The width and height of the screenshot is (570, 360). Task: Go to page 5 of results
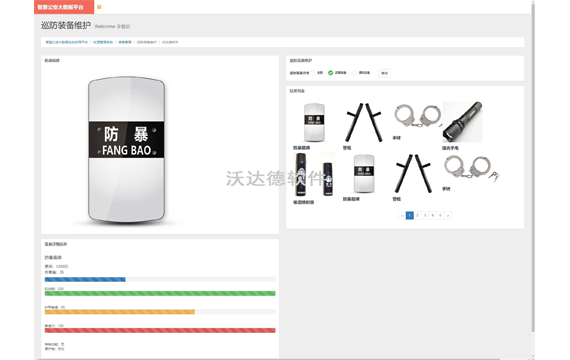coord(440,215)
